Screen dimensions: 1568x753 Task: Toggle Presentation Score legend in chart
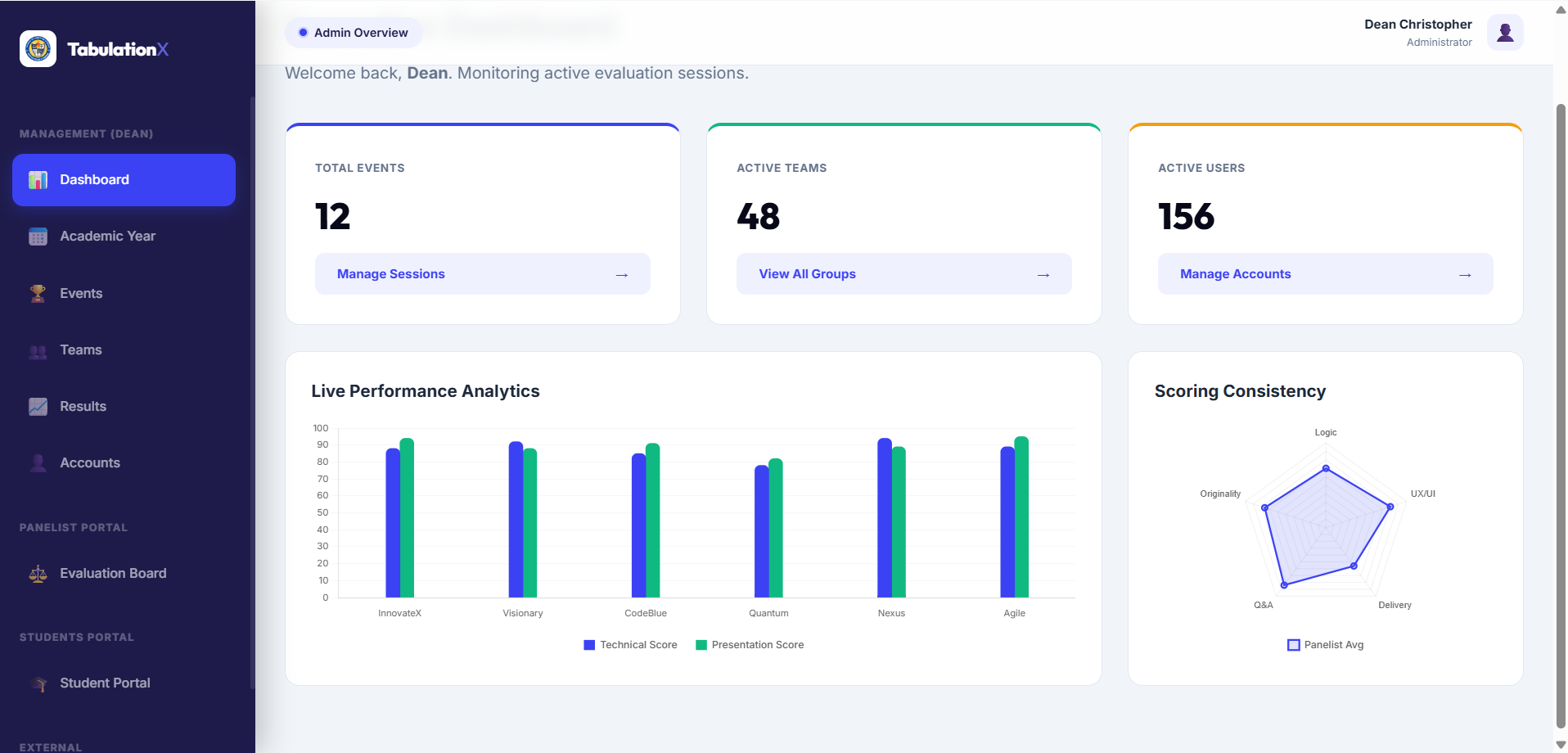750,645
